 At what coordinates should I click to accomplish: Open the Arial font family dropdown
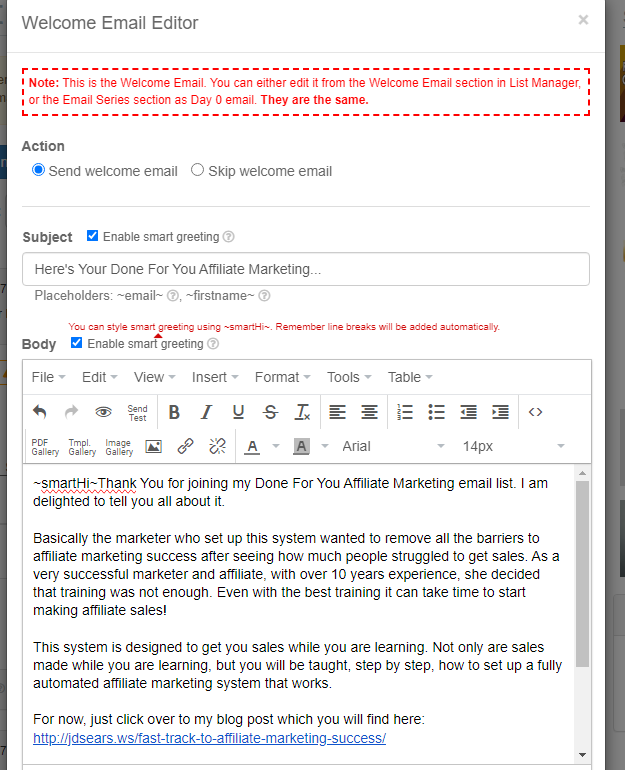(393, 446)
